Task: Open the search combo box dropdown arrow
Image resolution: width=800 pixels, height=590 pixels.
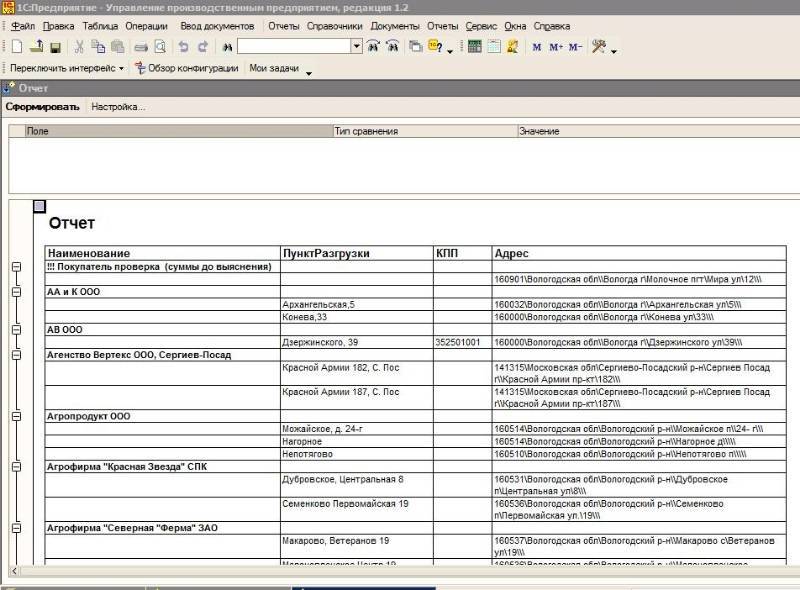Action: coord(357,46)
